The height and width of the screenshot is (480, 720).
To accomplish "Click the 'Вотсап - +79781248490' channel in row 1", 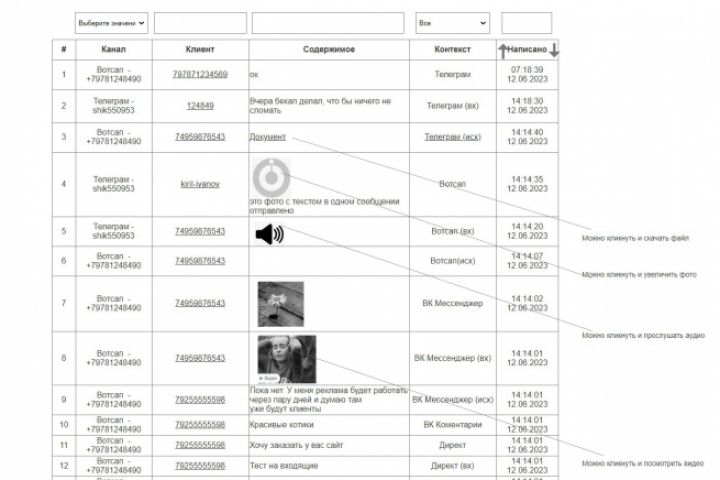I will (113, 74).
